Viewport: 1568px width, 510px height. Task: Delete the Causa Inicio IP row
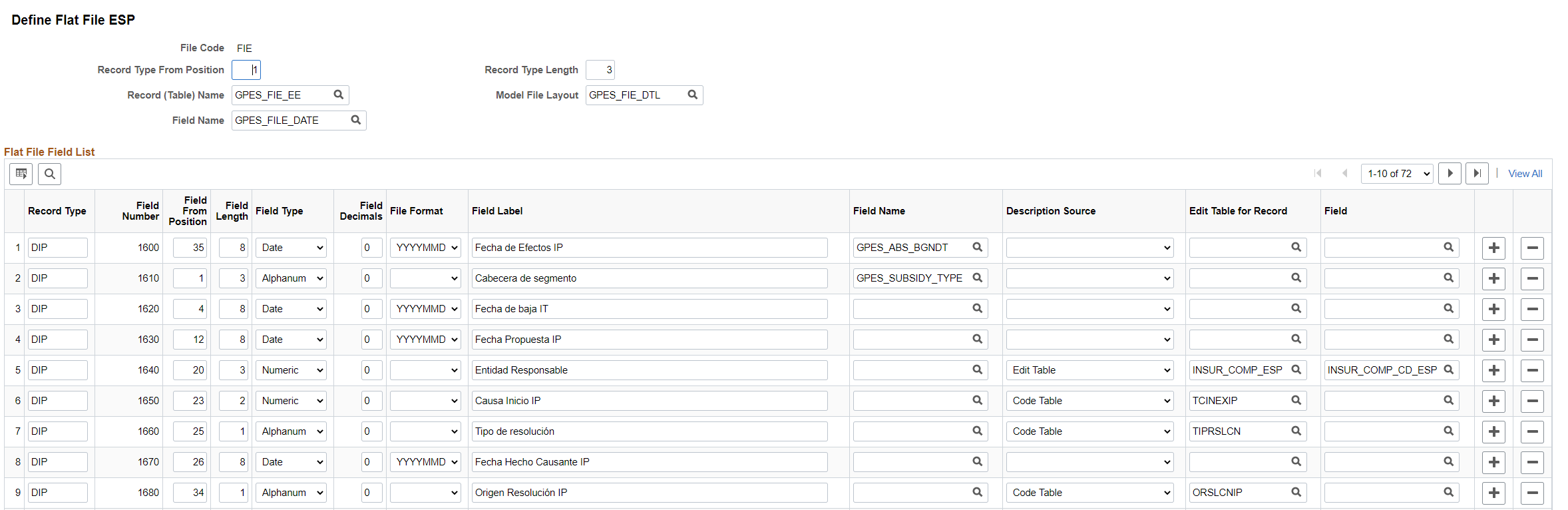click(x=1532, y=401)
